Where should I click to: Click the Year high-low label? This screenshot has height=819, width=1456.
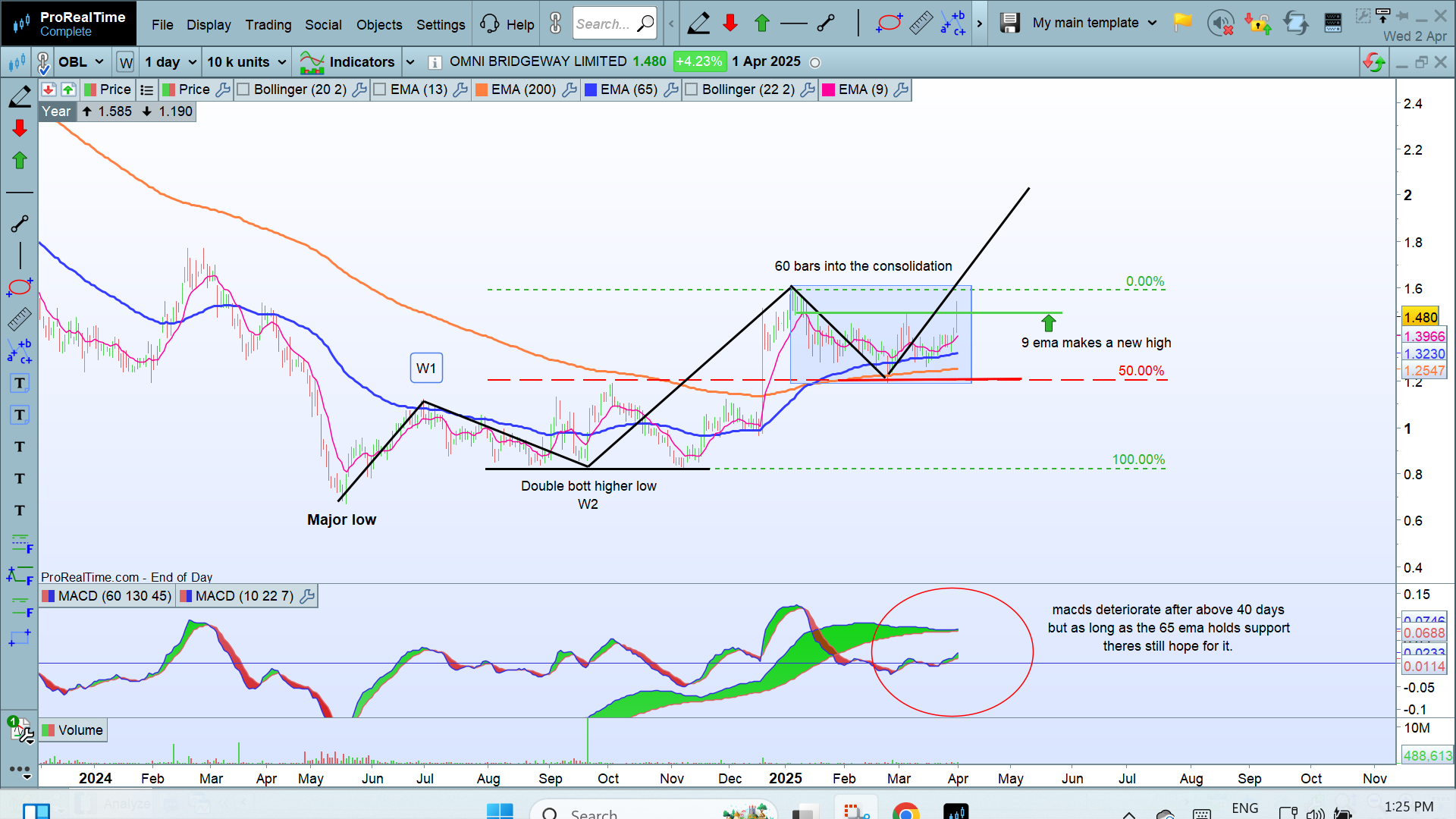tap(56, 111)
